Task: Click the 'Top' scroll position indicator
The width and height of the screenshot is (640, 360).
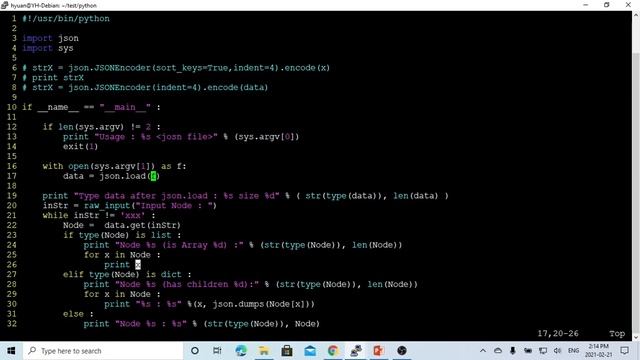Action: pos(617,333)
